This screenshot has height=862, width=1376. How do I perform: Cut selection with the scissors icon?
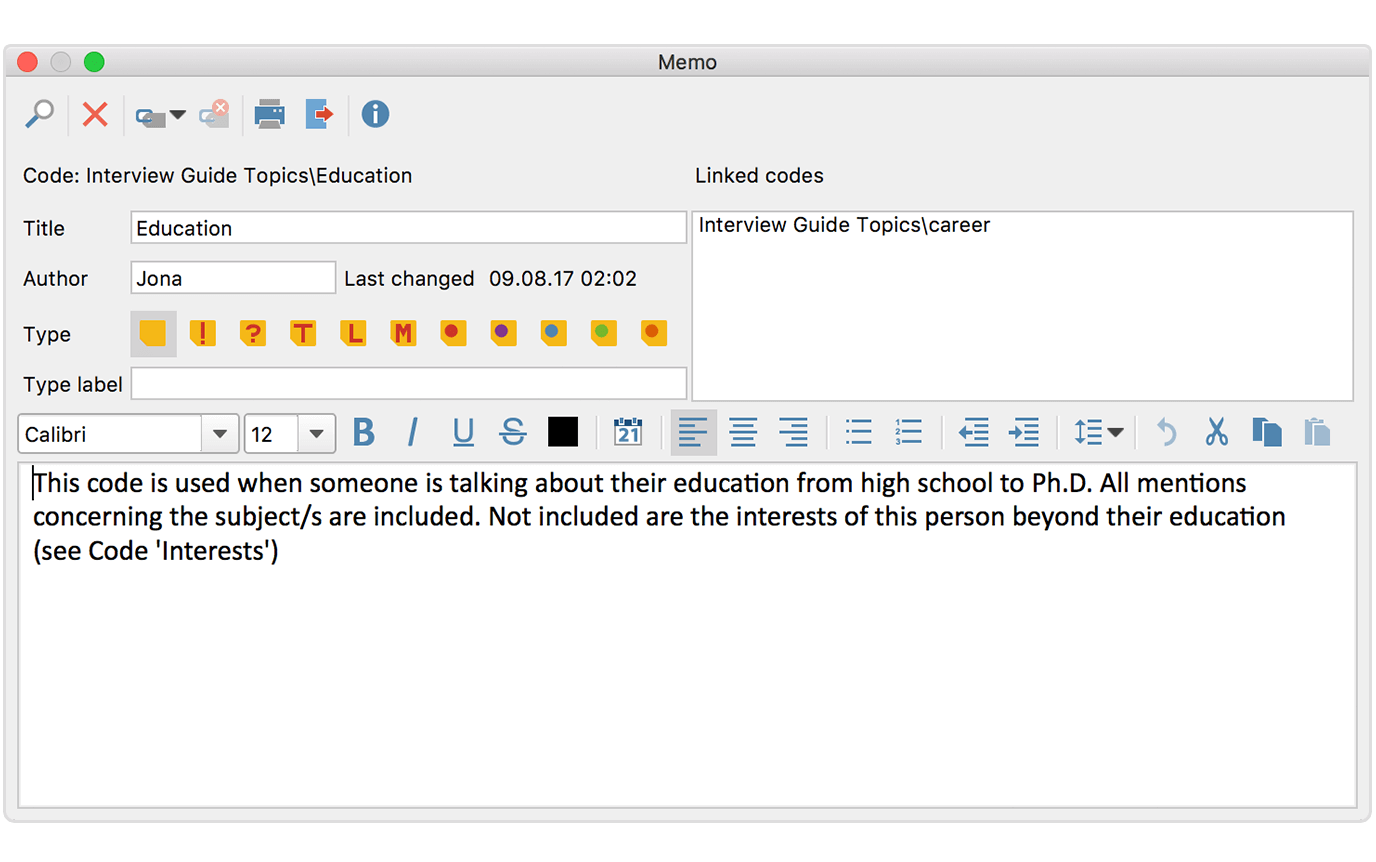[x=1216, y=433]
